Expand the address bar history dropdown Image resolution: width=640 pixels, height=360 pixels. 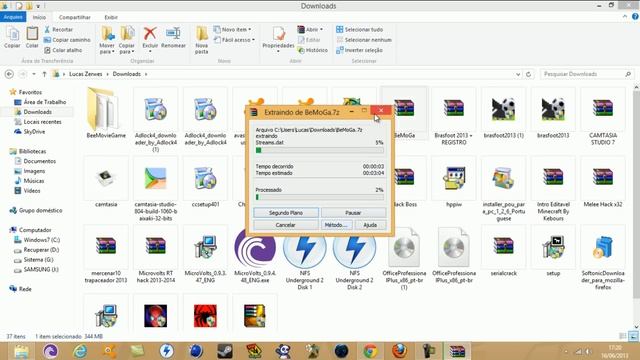518,74
